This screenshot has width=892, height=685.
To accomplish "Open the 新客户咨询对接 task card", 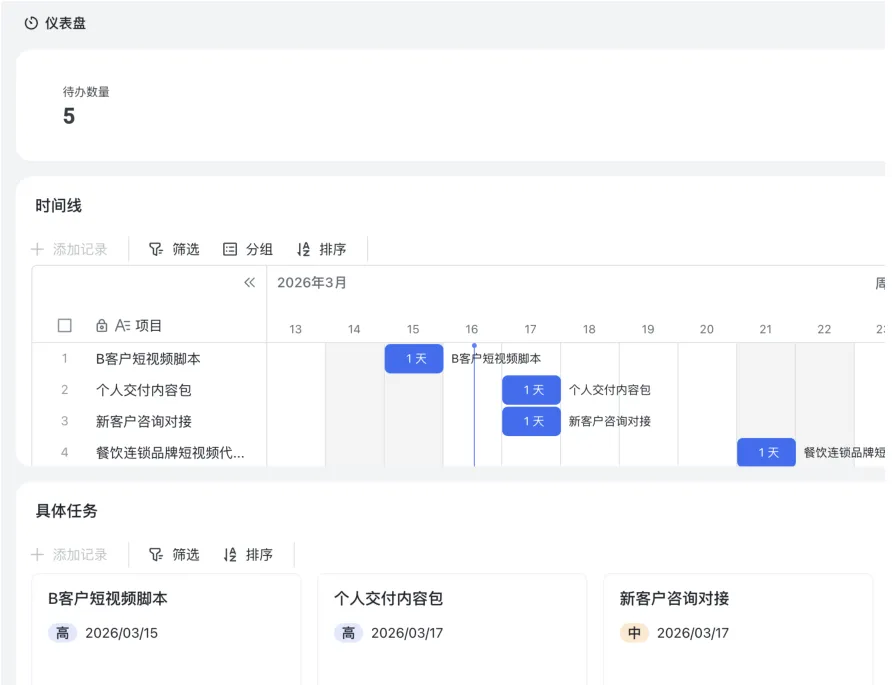I will click(738, 629).
